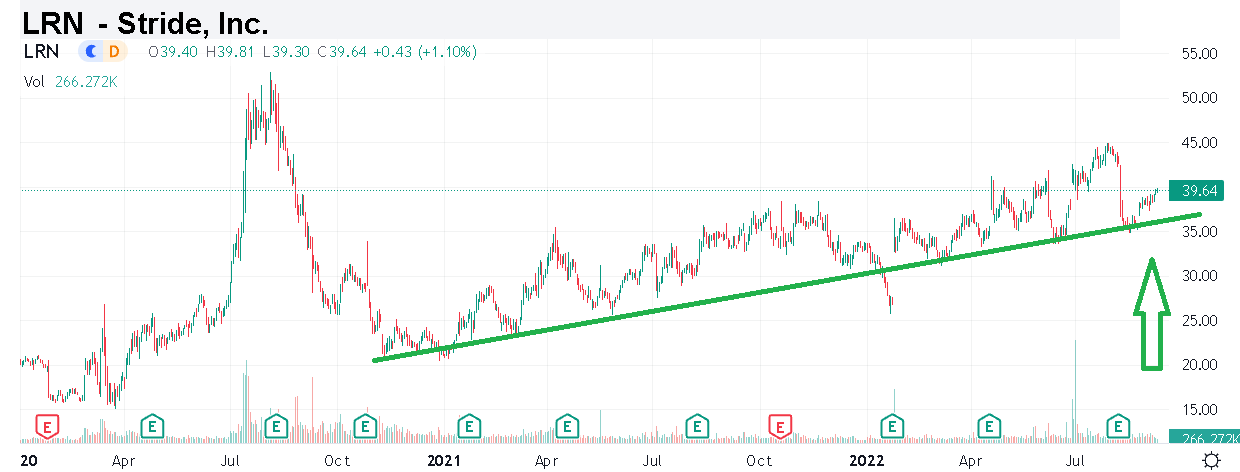Image resolution: width=1240 pixels, height=472 pixels.
Task: Open the earnings marker after October 2020
Action: pyautogui.click(x=365, y=427)
